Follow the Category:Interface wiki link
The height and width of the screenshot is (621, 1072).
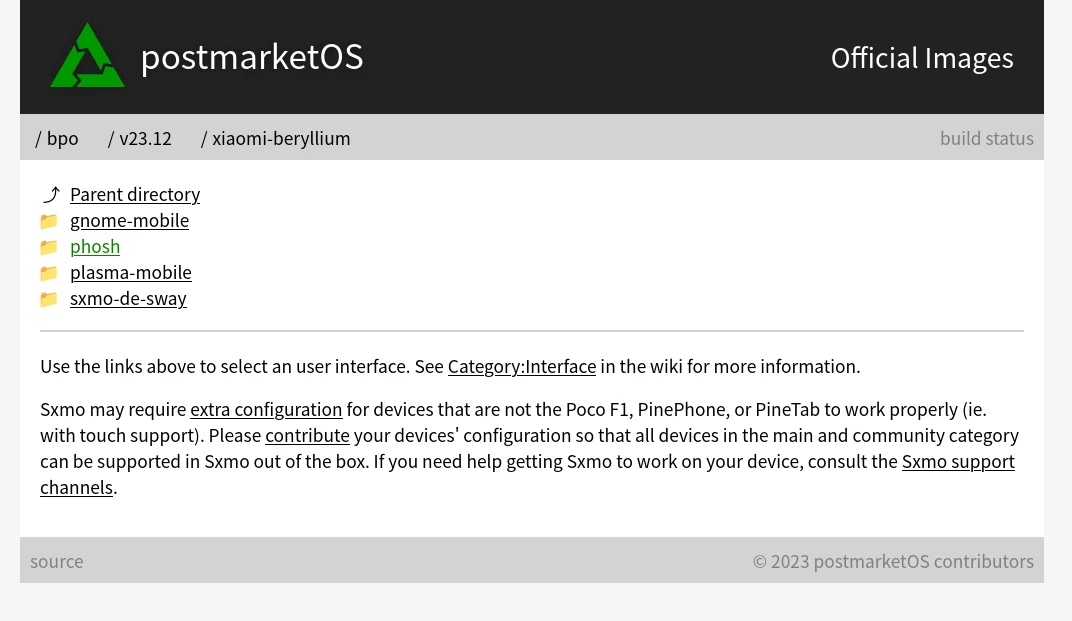521,367
